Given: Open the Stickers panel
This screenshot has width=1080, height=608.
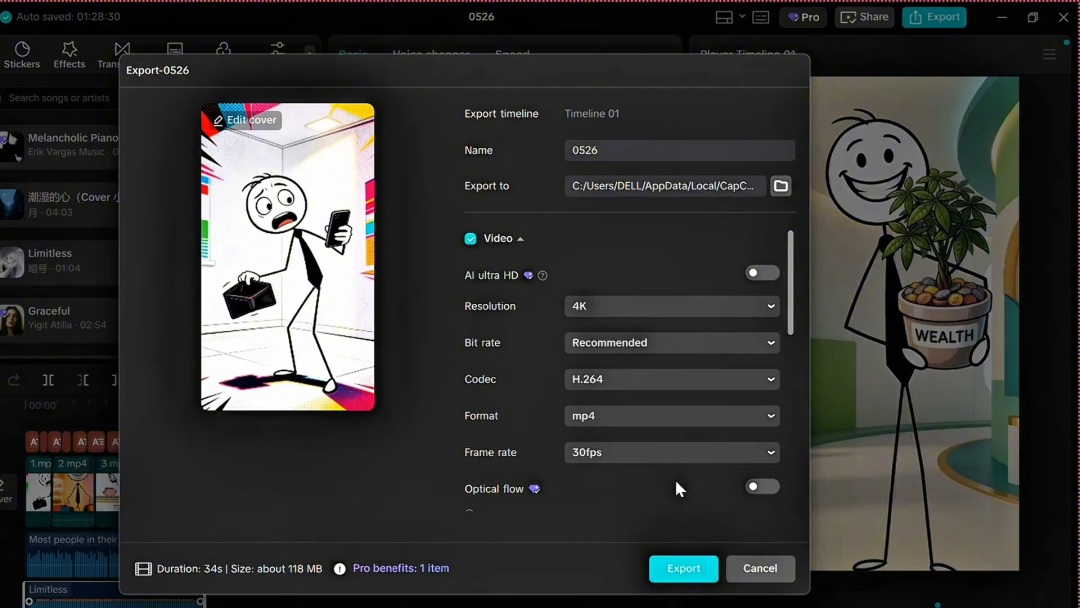Looking at the screenshot, I should tap(22, 54).
